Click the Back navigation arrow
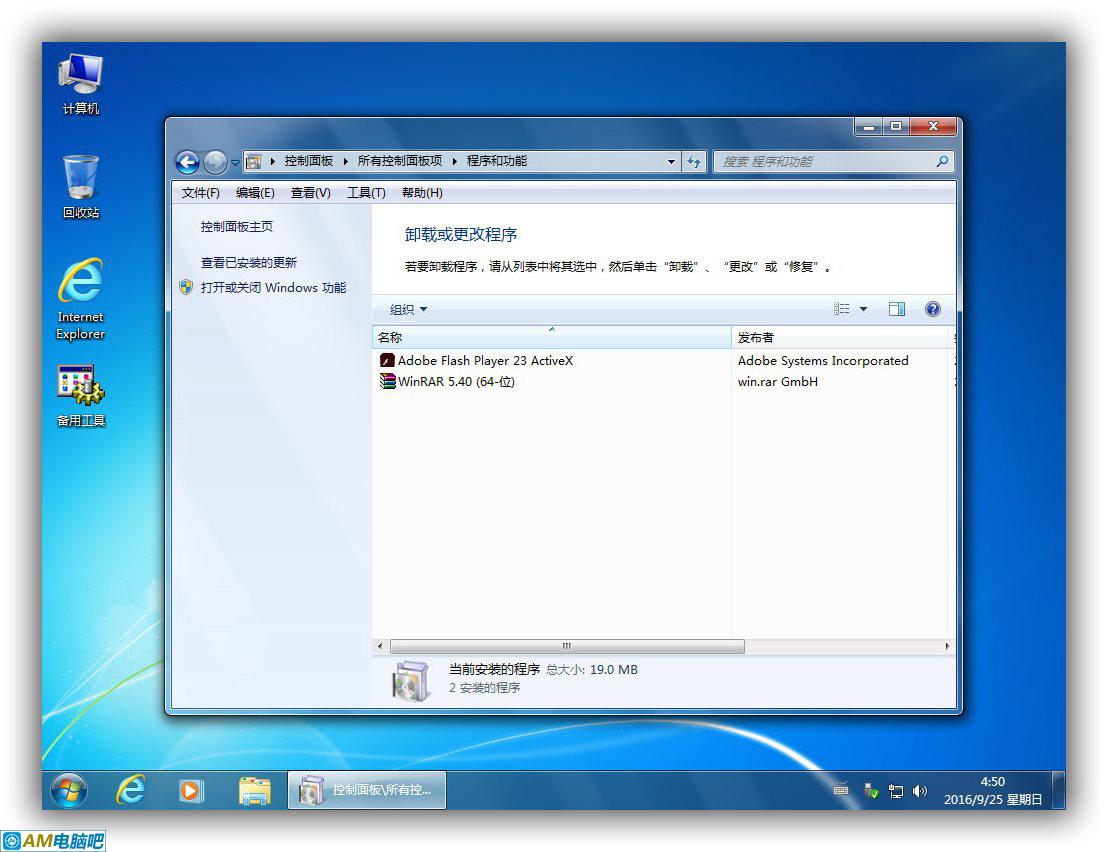1108x852 pixels. point(187,162)
